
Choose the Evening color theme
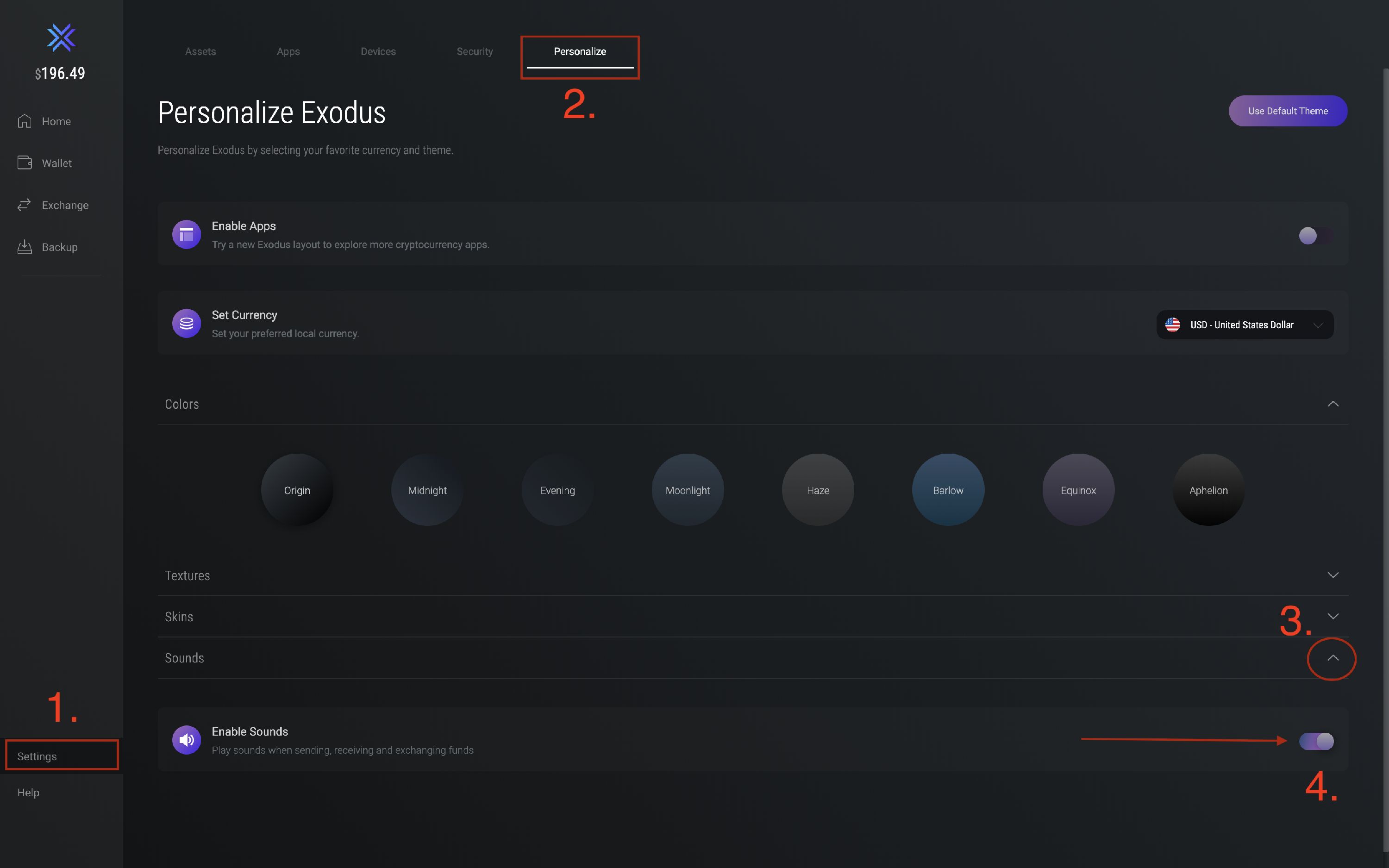[557, 490]
